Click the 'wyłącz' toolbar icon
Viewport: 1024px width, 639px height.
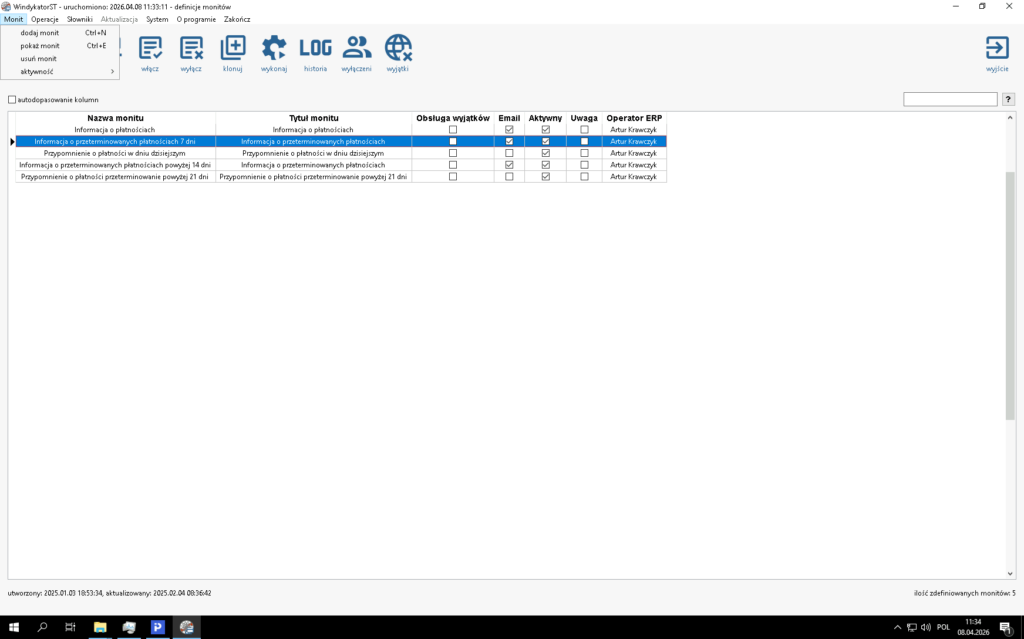[x=191, y=48]
